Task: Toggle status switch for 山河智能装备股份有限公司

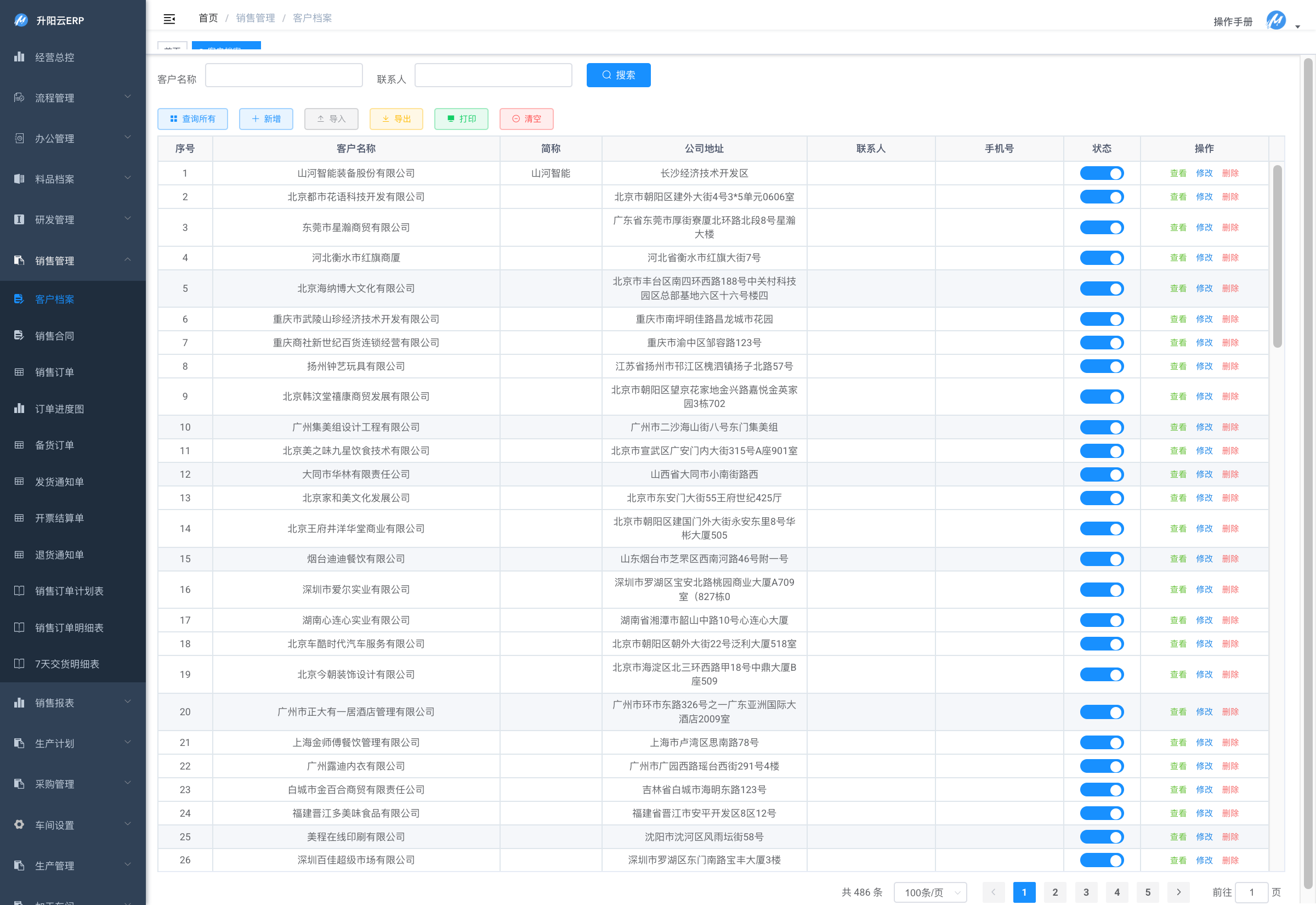Action: (1101, 173)
